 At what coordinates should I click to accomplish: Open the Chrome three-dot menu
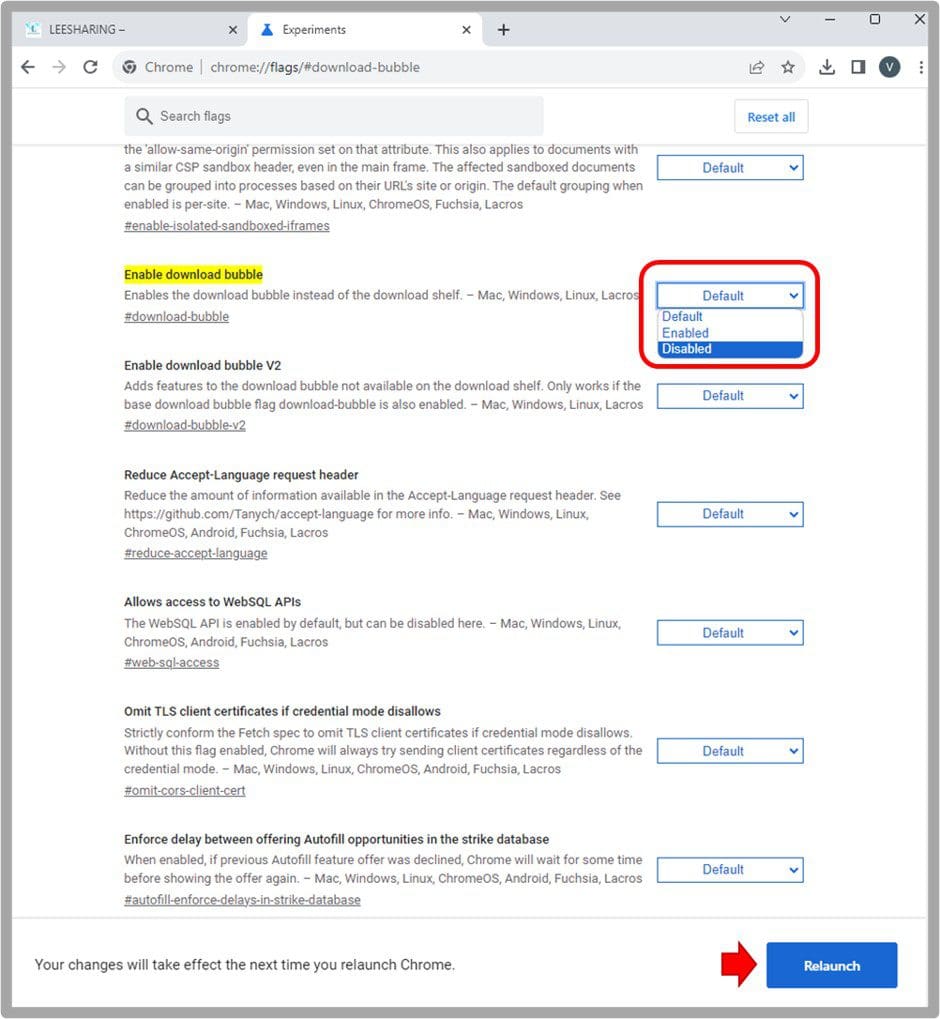920,67
